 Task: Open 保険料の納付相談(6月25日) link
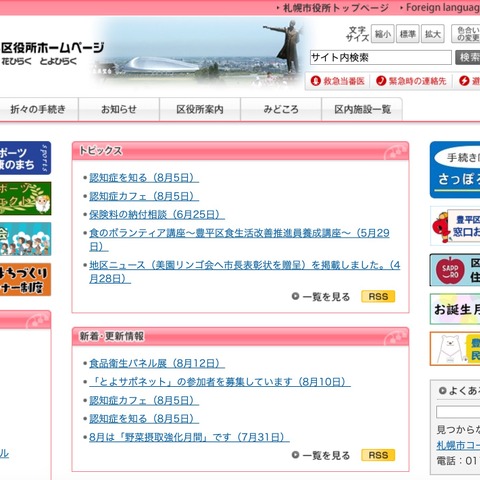click(157, 214)
